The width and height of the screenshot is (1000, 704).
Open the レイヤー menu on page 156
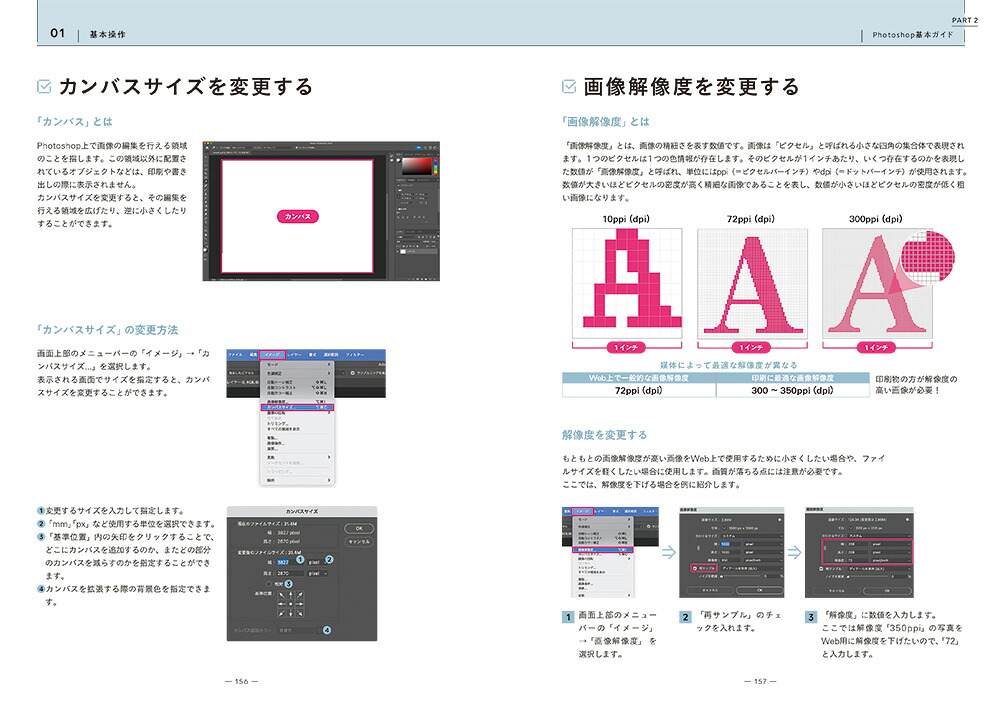[294, 355]
